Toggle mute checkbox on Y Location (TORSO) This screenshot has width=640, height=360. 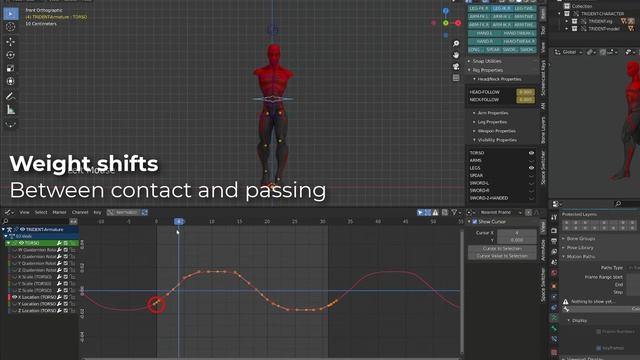66,304
